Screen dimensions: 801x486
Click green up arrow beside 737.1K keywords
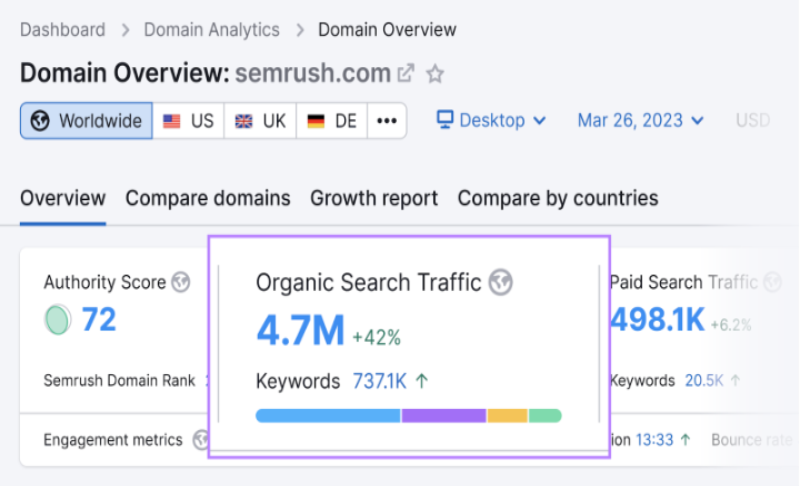(422, 380)
